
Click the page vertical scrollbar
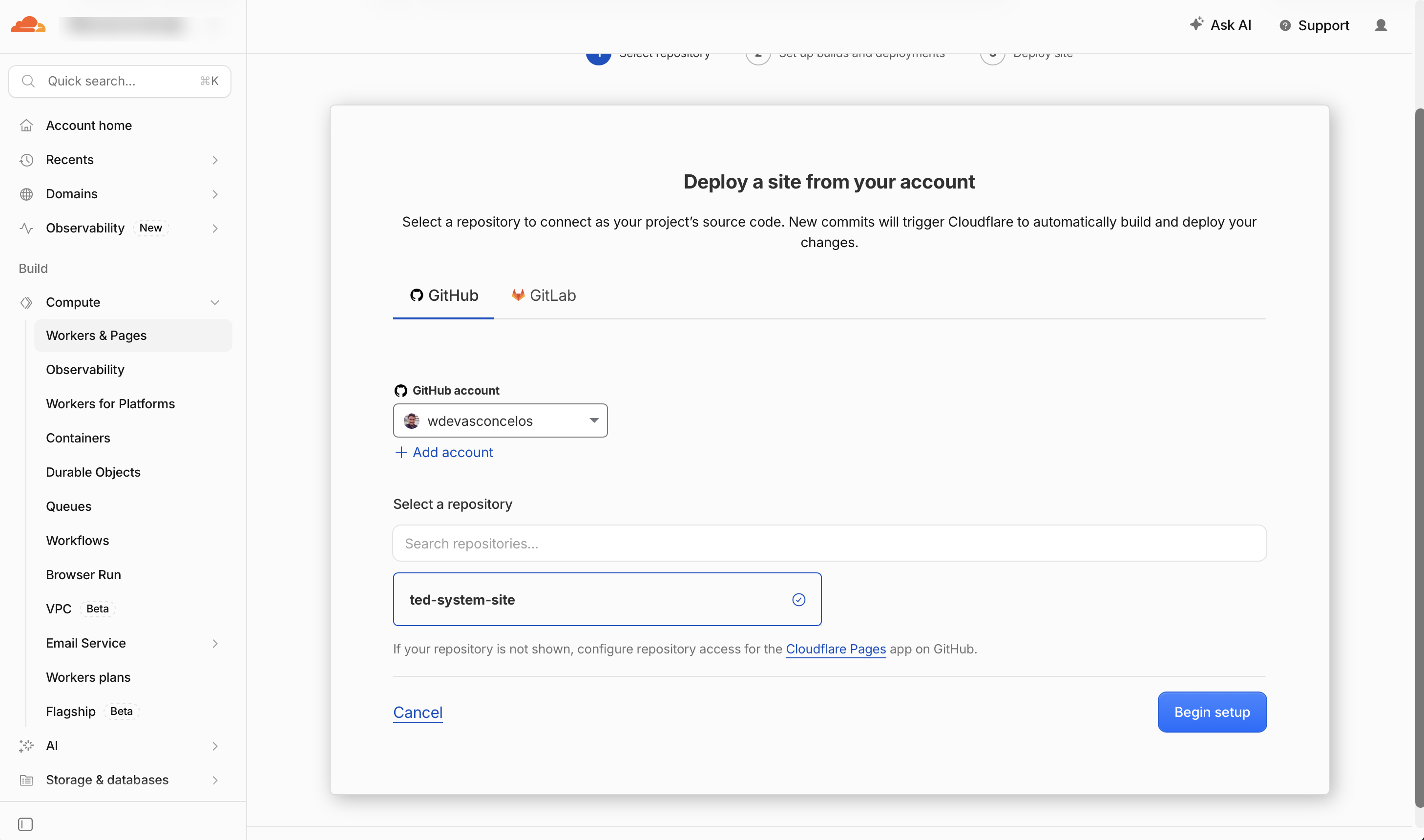tap(1419, 457)
